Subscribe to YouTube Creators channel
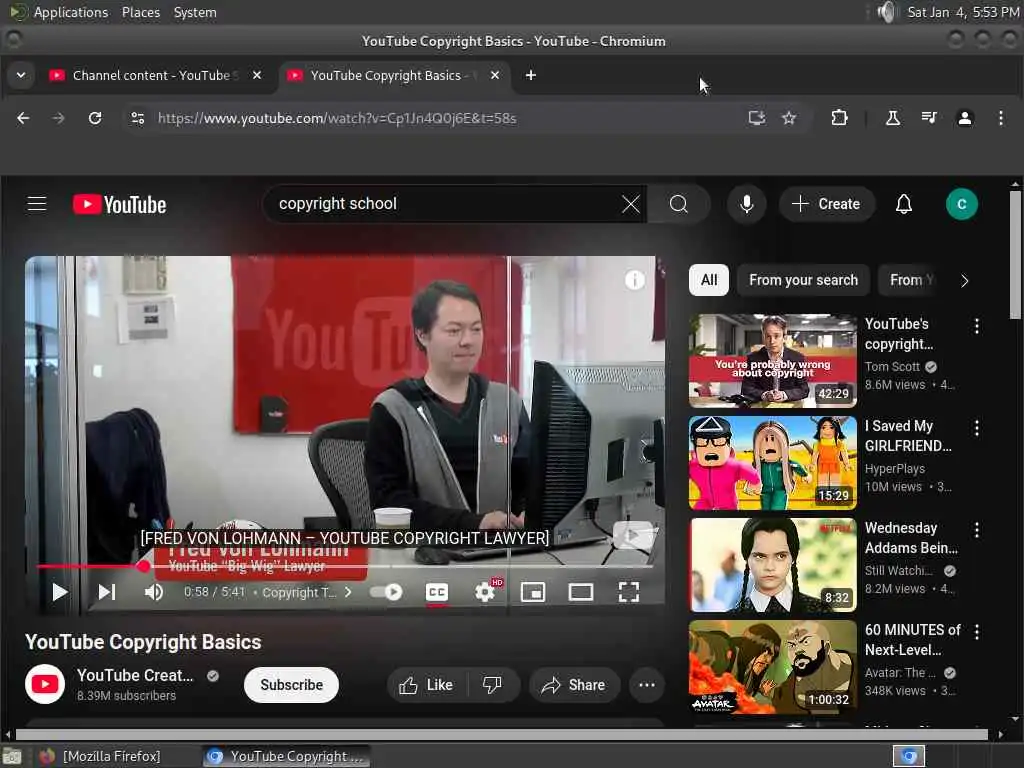The width and height of the screenshot is (1024, 768). click(x=291, y=685)
